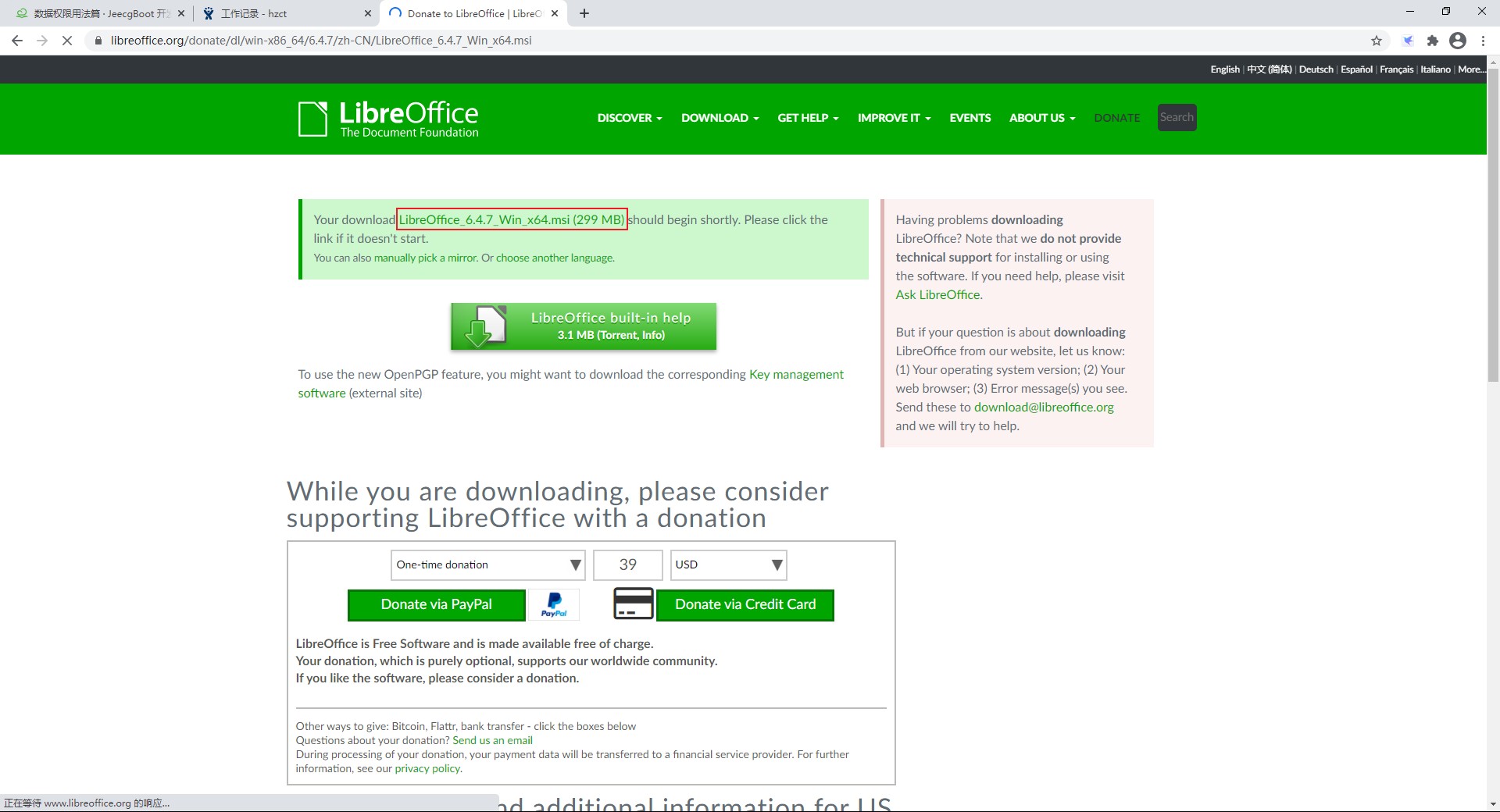The image size is (1500, 812).
Task: Stop the page loading with the X icon
Action: point(67,41)
